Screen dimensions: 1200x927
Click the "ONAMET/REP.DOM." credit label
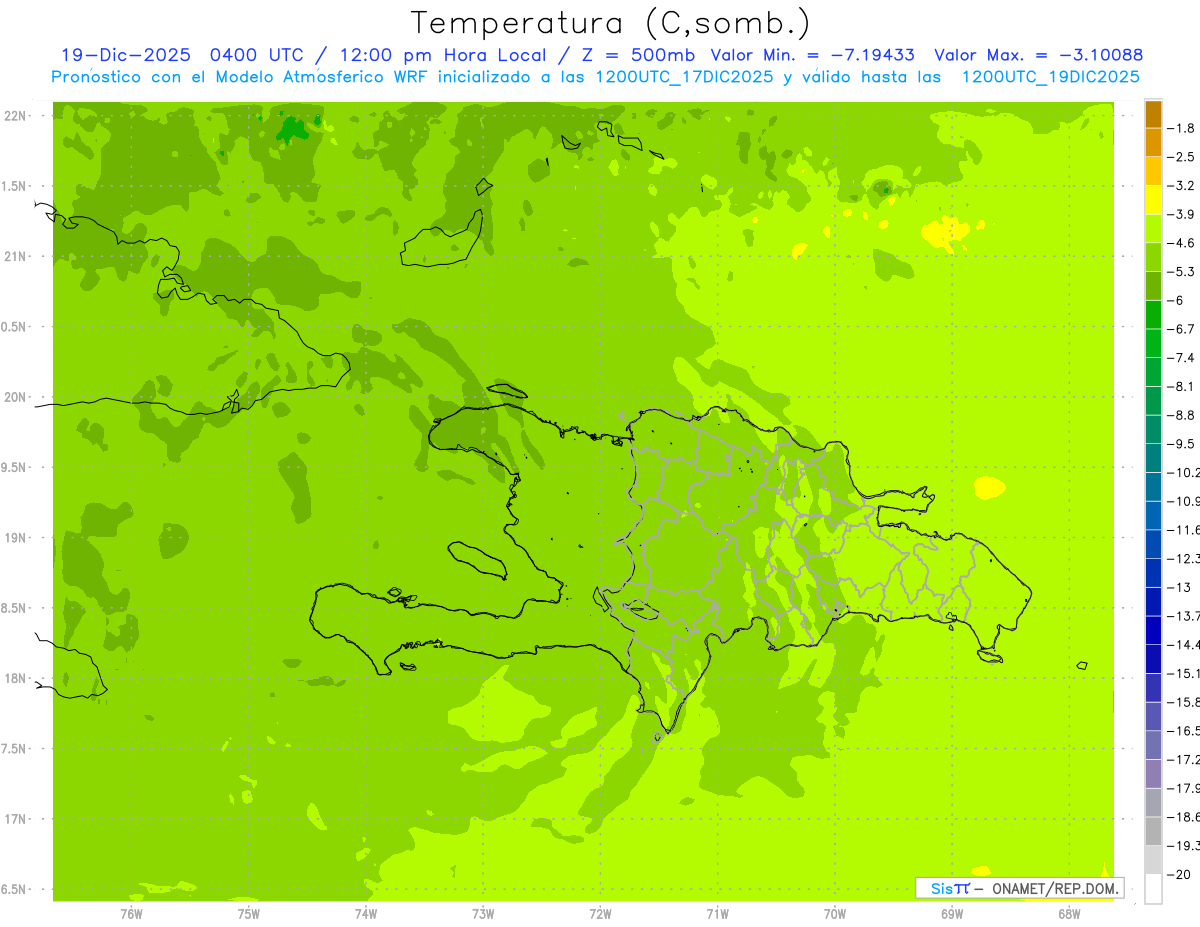1055,888
